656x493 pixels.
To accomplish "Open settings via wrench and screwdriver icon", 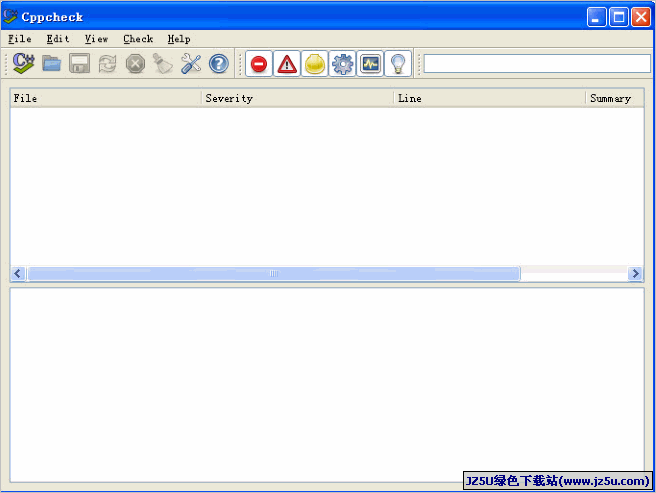I will (x=191, y=64).
